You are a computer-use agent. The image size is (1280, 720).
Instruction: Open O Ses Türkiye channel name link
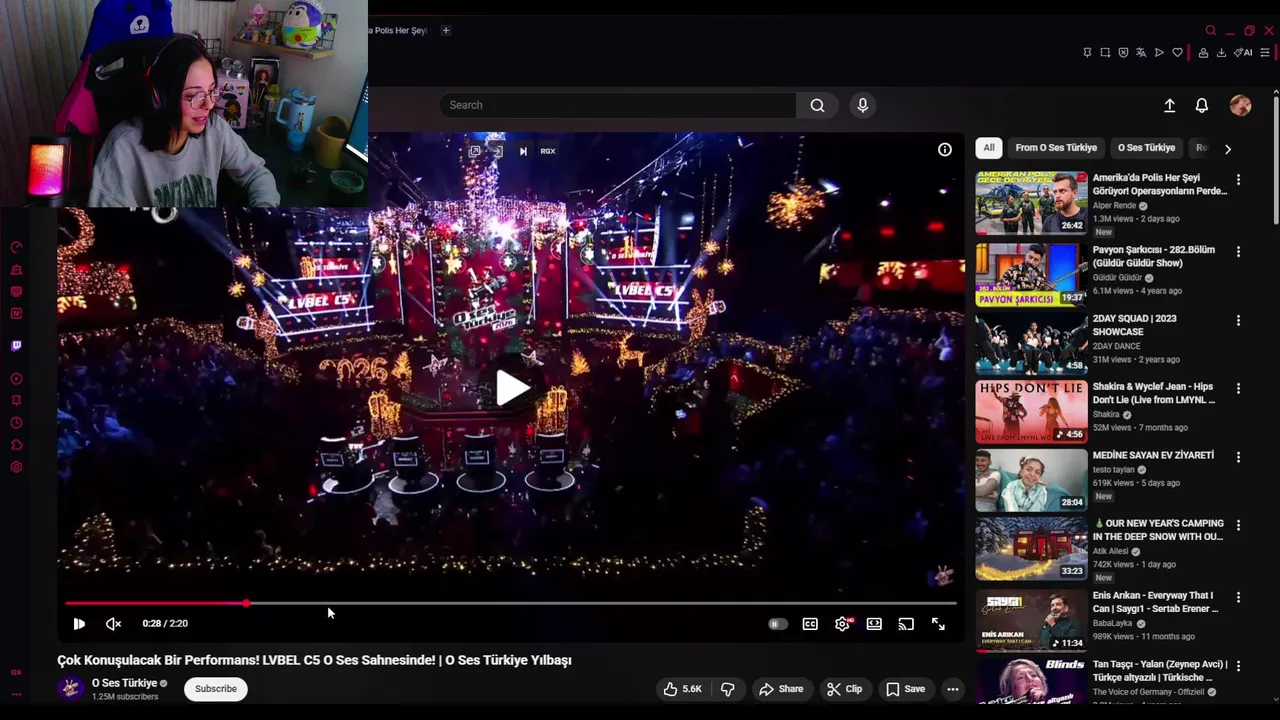tap(124, 683)
